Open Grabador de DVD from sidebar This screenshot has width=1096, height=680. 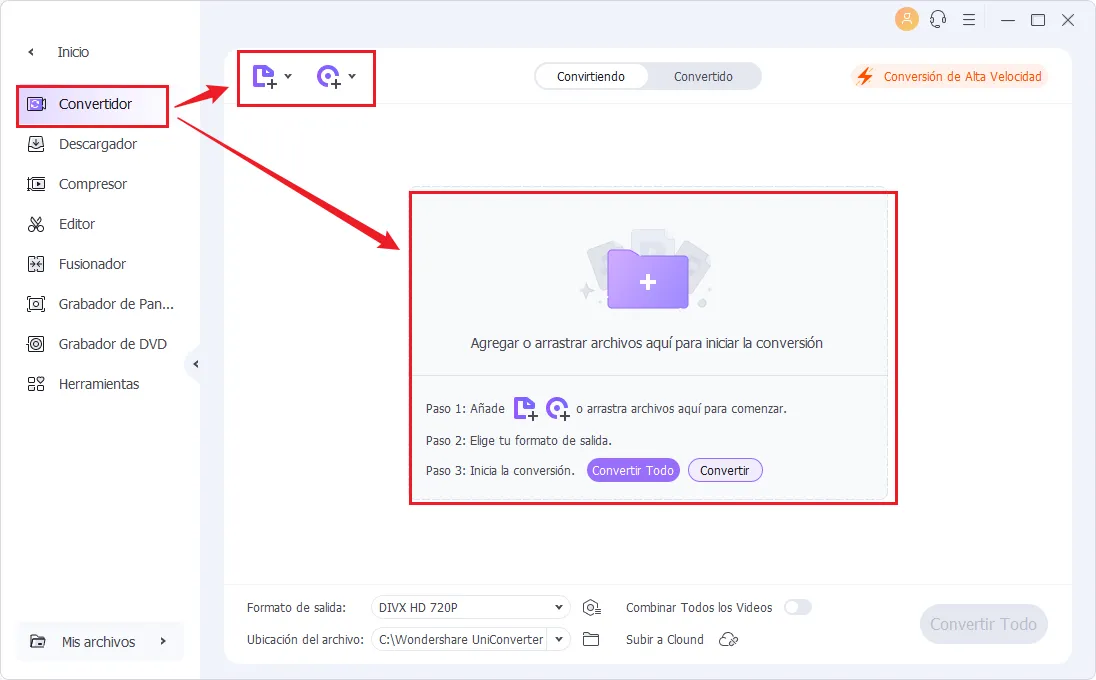(x=112, y=344)
